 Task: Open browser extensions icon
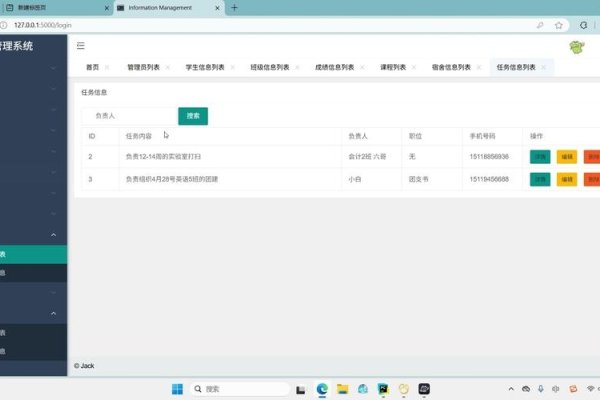[583, 25]
